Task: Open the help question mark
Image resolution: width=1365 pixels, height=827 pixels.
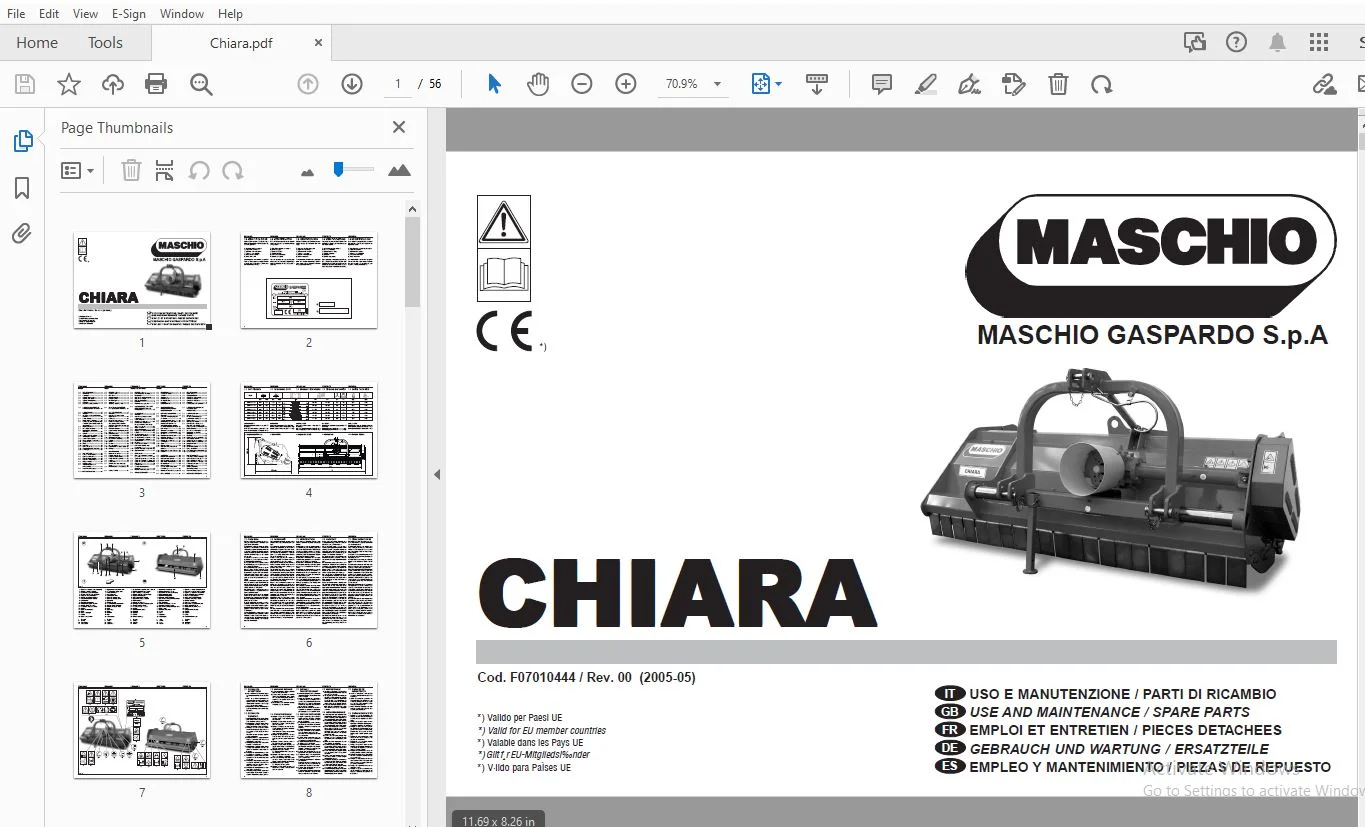Action: click(x=1237, y=42)
